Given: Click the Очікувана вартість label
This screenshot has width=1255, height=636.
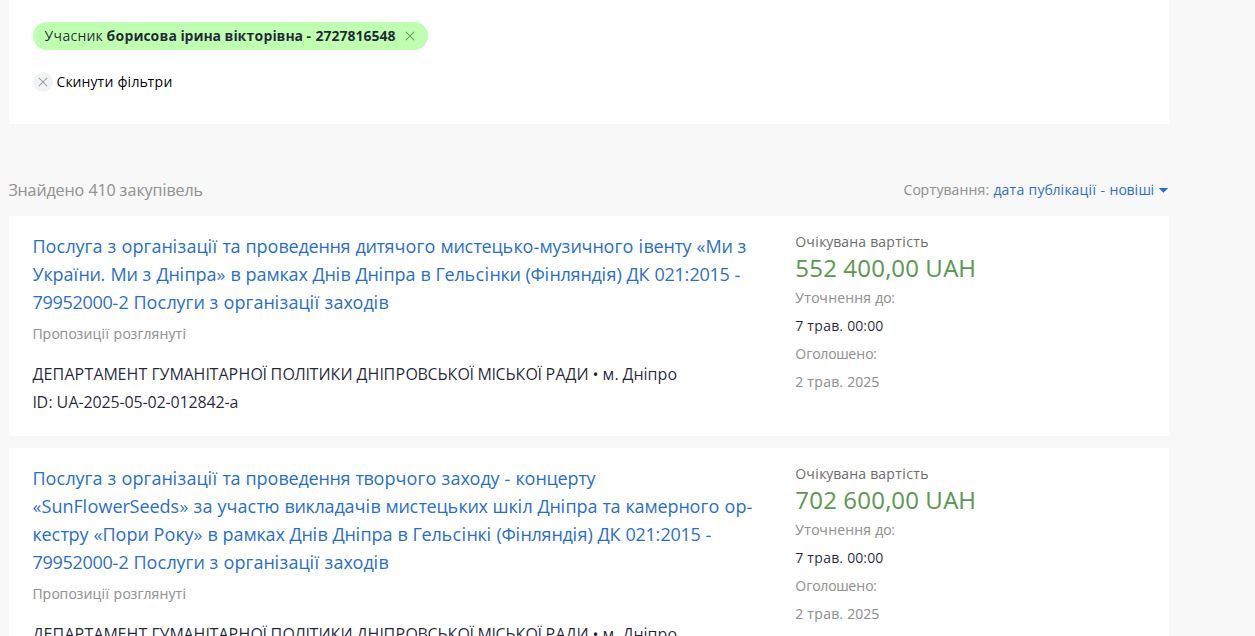Looking at the screenshot, I should [x=861, y=241].
